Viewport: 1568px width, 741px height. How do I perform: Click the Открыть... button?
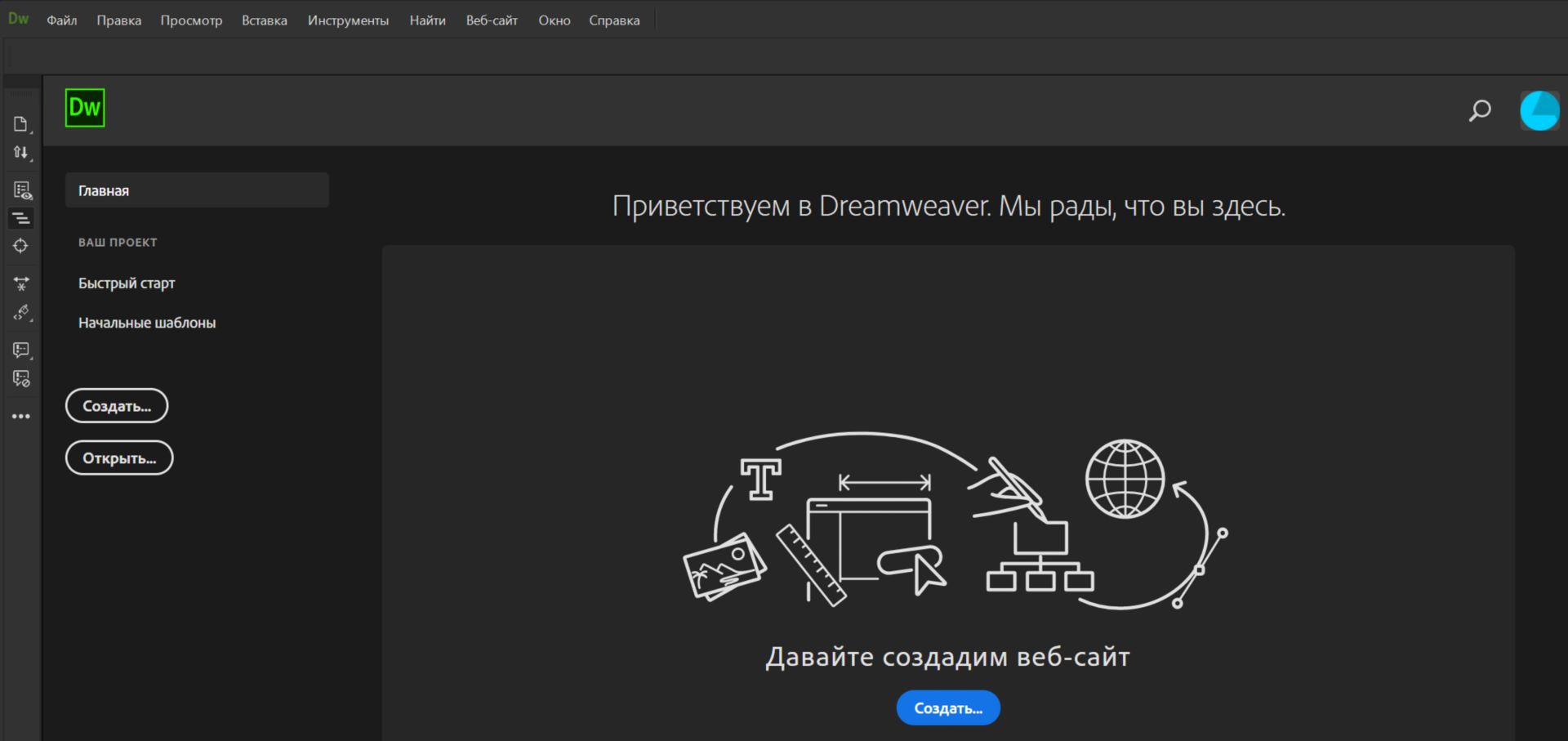point(119,458)
